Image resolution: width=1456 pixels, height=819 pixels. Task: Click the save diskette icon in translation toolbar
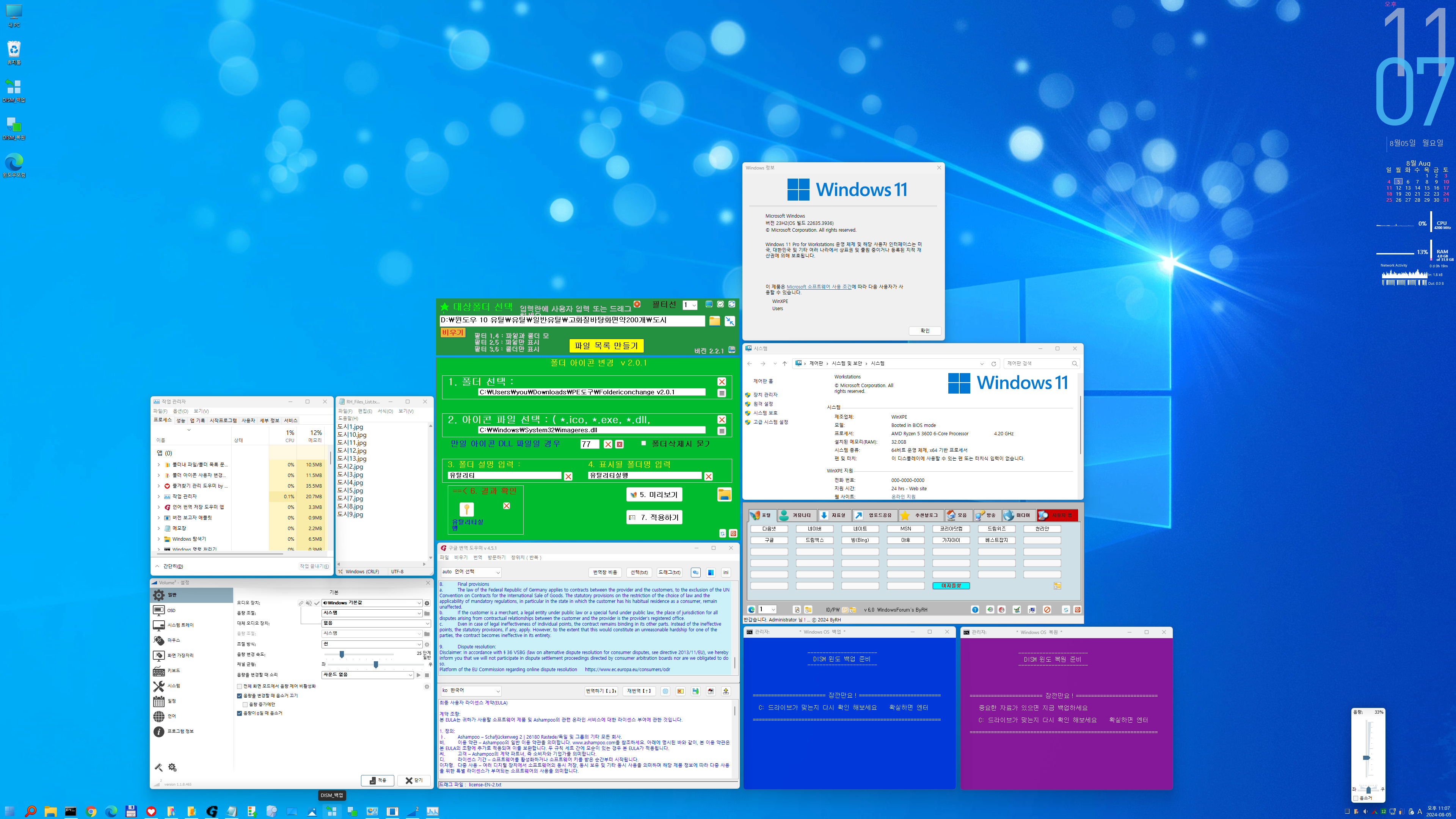click(695, 691)
